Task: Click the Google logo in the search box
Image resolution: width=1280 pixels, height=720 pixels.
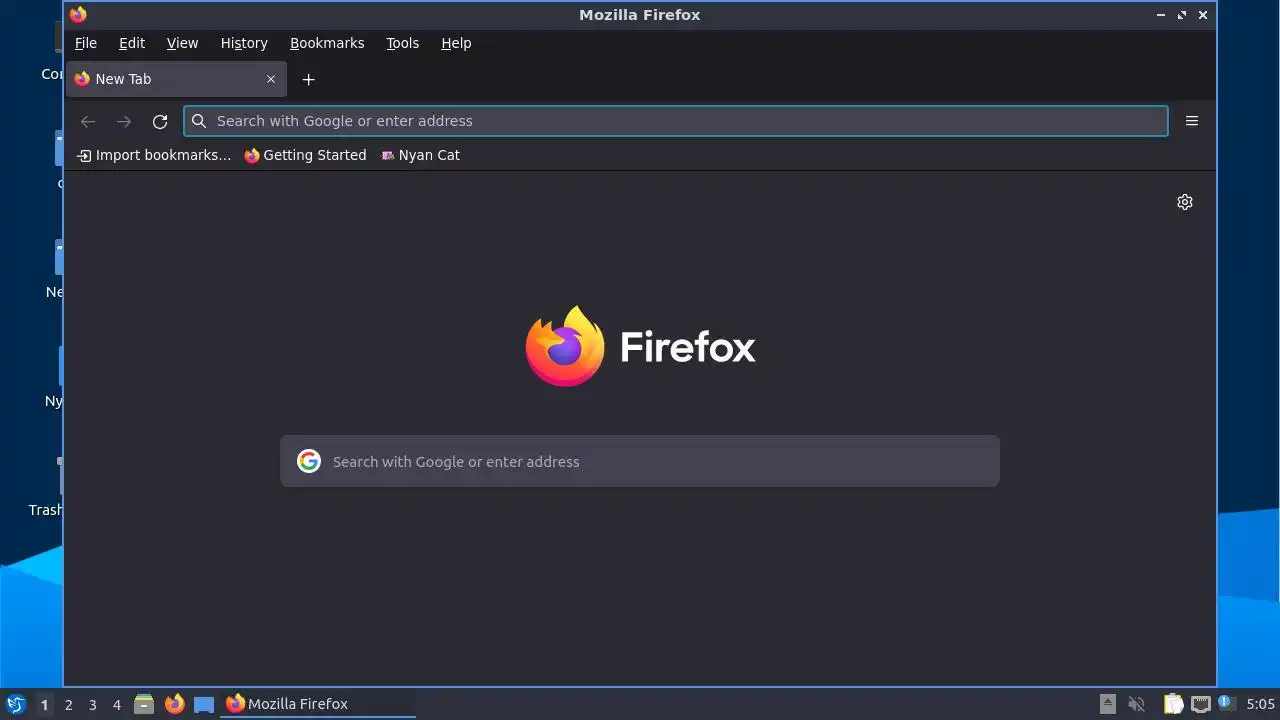Action: (309, 461)
